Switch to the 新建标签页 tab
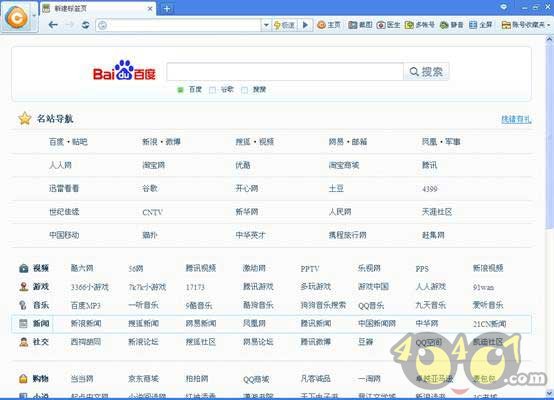The height and width of the screenshot is (400, 554). [97, 8]
